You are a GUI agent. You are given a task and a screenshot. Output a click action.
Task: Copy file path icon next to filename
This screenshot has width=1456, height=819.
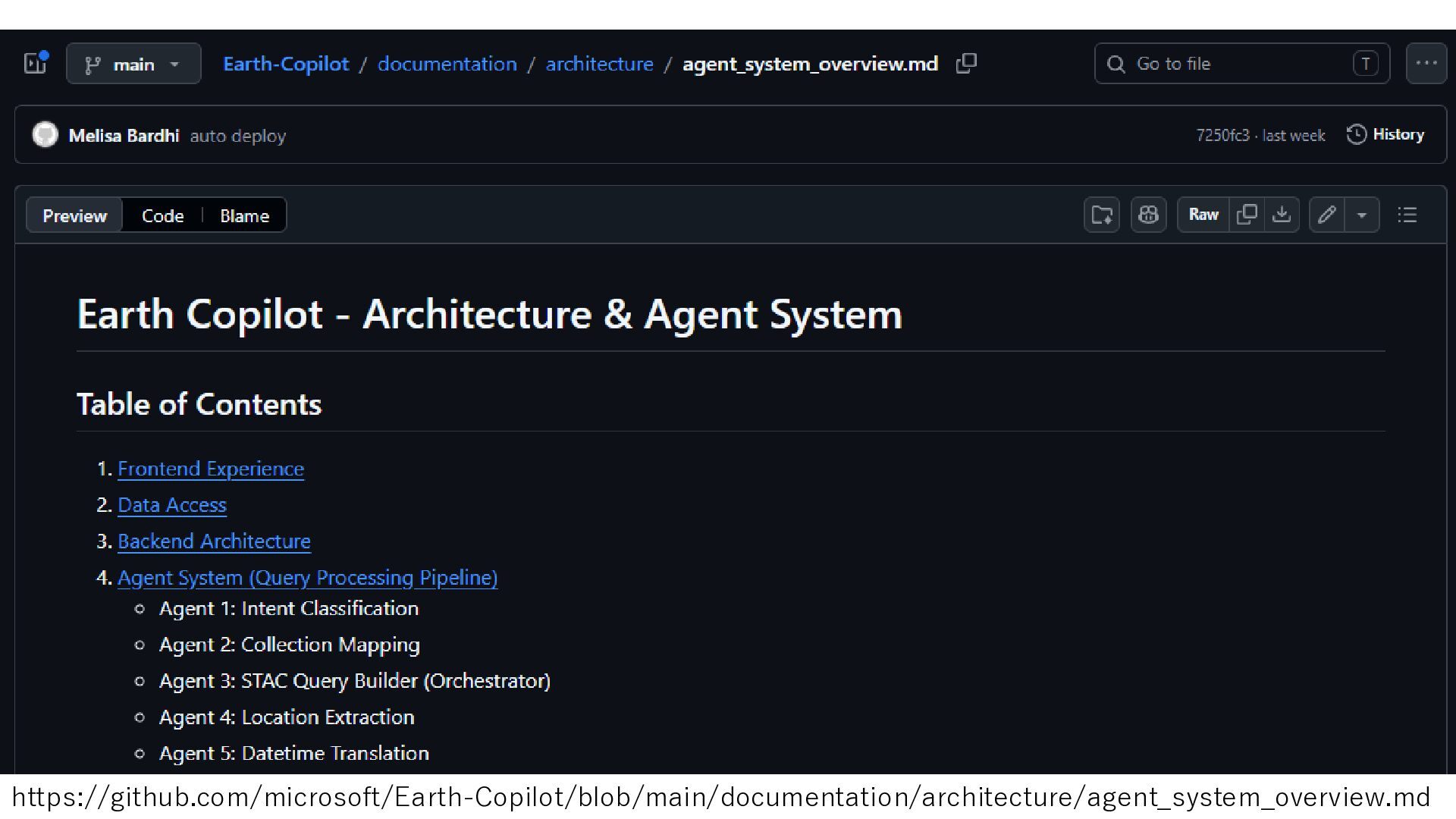point(966,64)
